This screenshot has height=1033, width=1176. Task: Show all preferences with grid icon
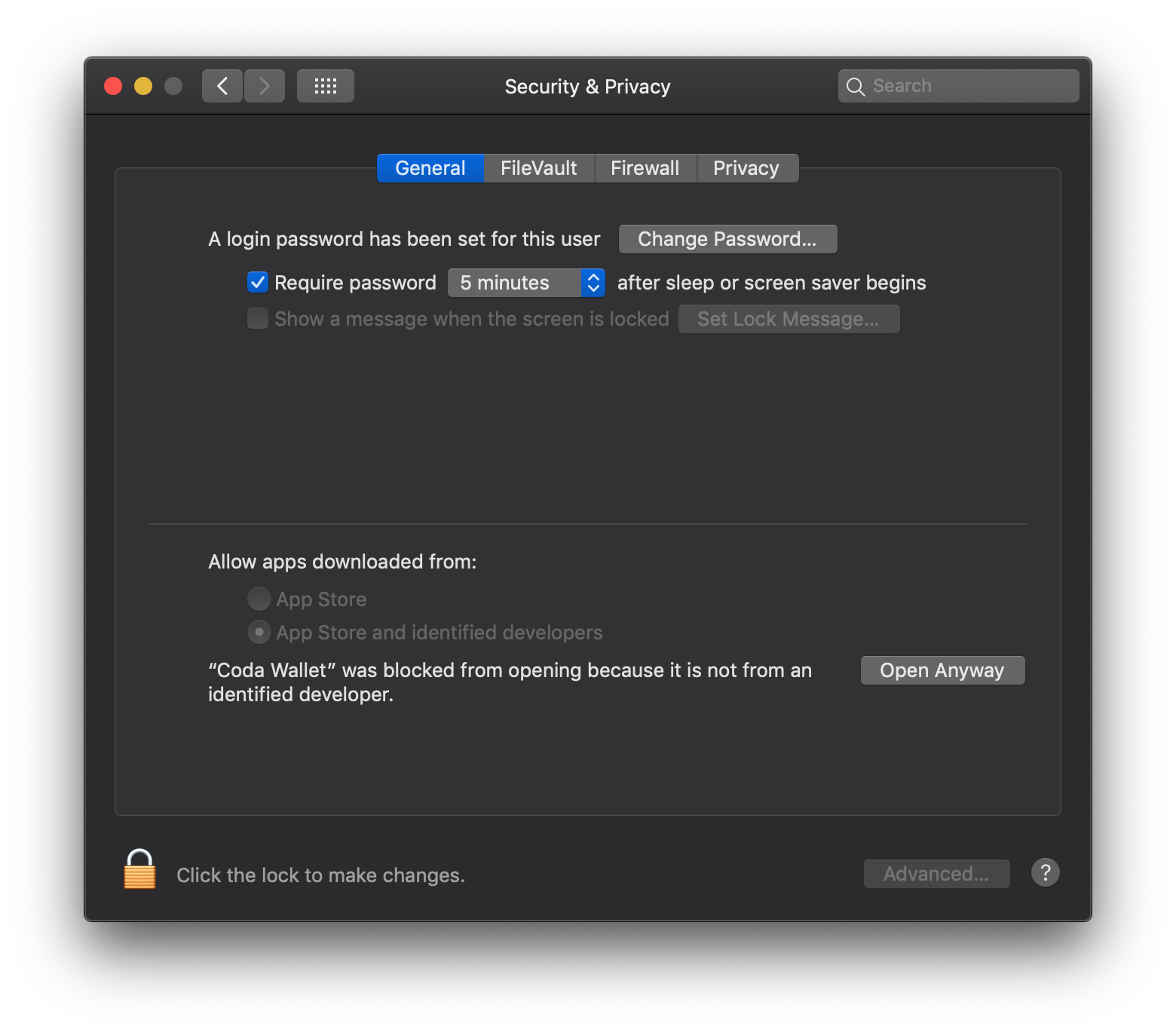[x=326, y=86]
